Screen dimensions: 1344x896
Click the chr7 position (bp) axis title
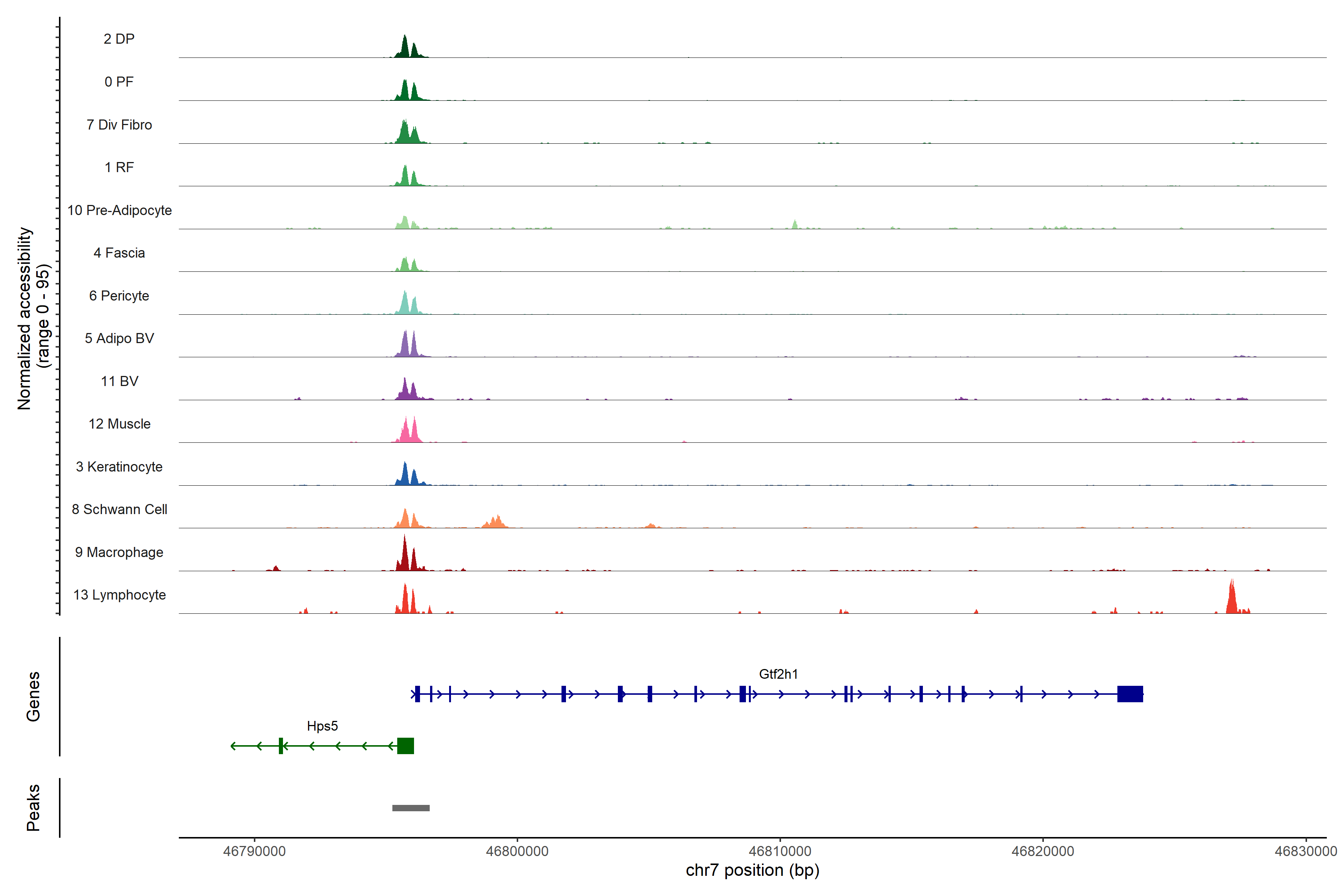(752, 870)
